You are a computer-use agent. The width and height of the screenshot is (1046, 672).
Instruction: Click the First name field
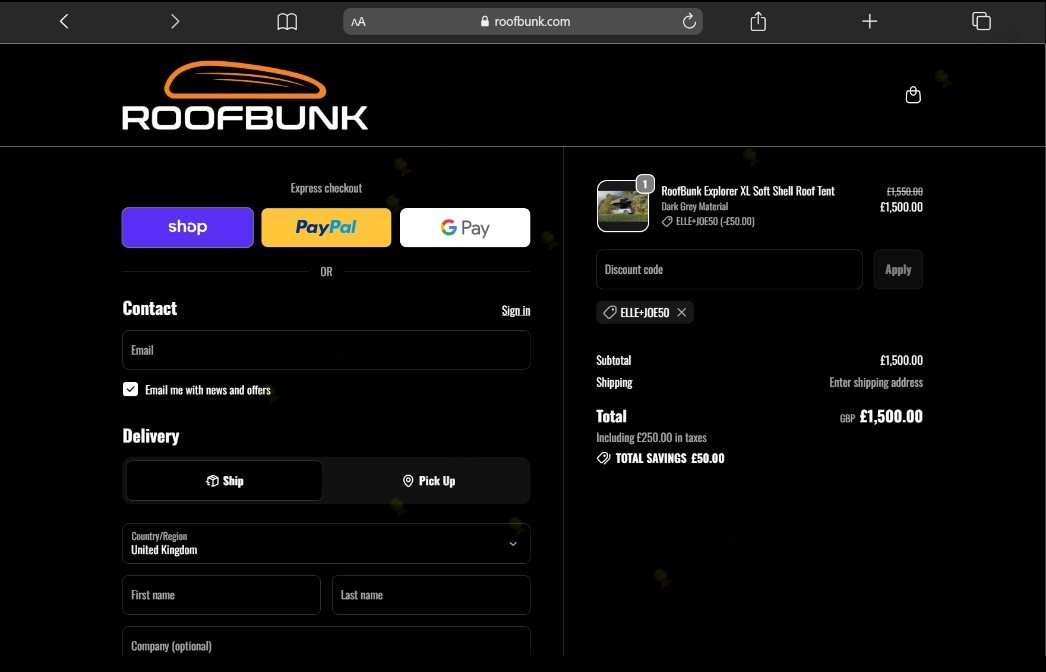(221, 595)
